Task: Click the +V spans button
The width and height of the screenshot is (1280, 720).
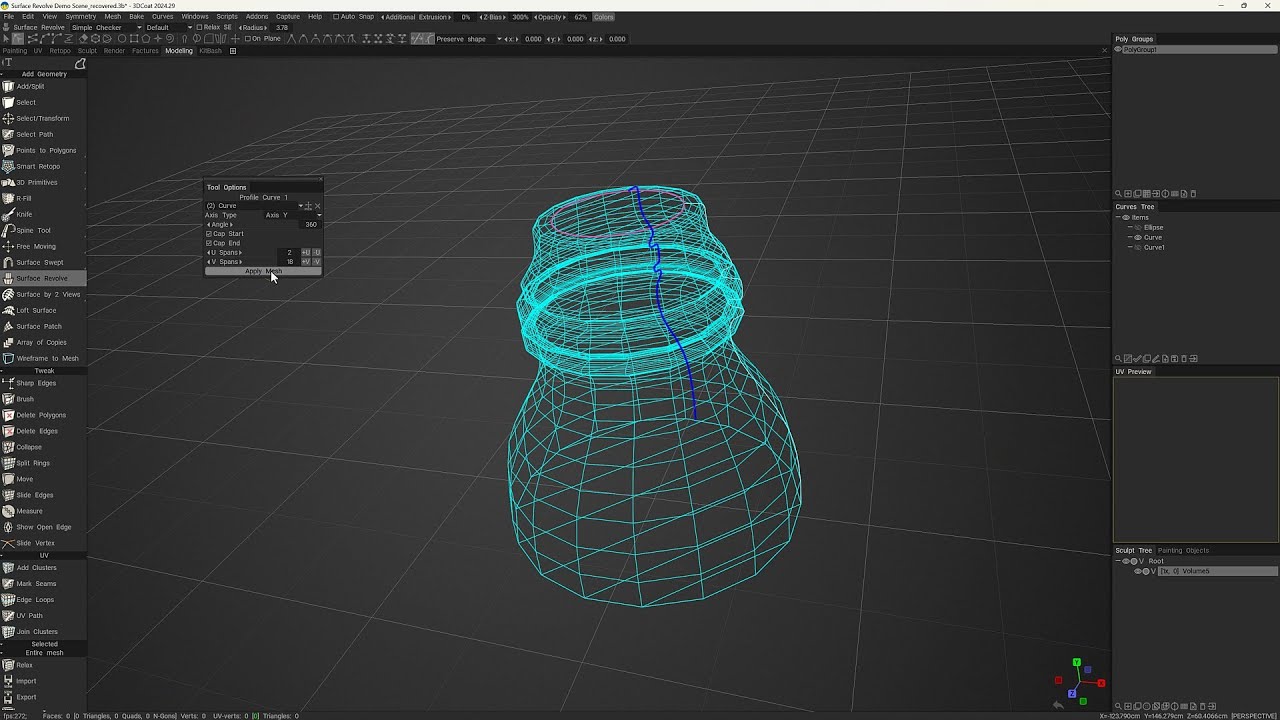Action: [306, 262]
